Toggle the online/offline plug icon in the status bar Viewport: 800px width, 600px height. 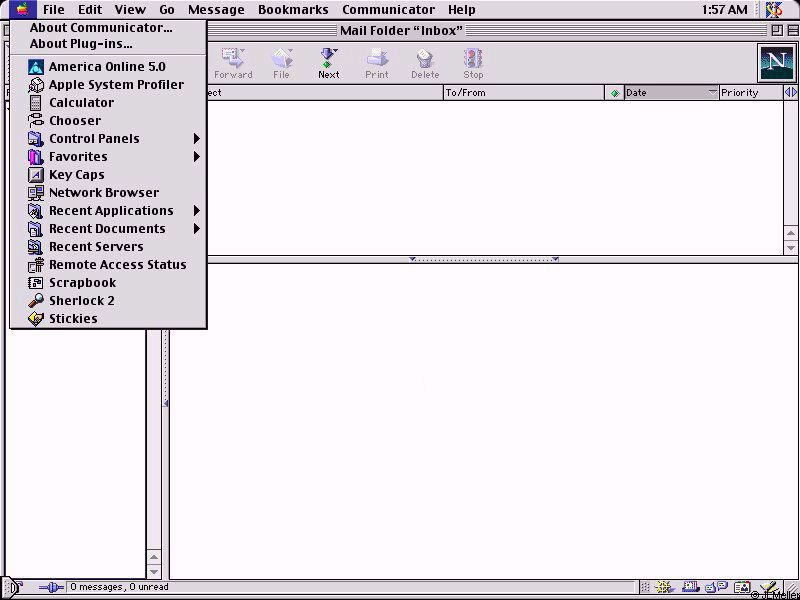pyautogui.click(x=50, y=587)
